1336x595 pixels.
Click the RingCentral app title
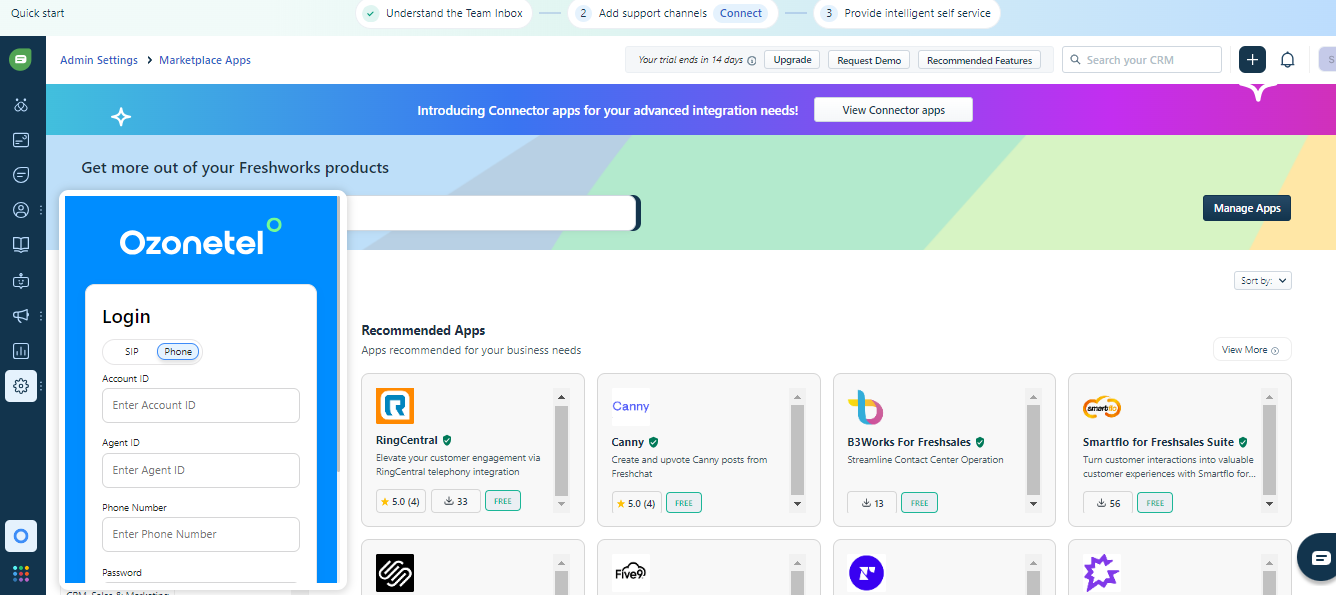[x=407, y=441]
